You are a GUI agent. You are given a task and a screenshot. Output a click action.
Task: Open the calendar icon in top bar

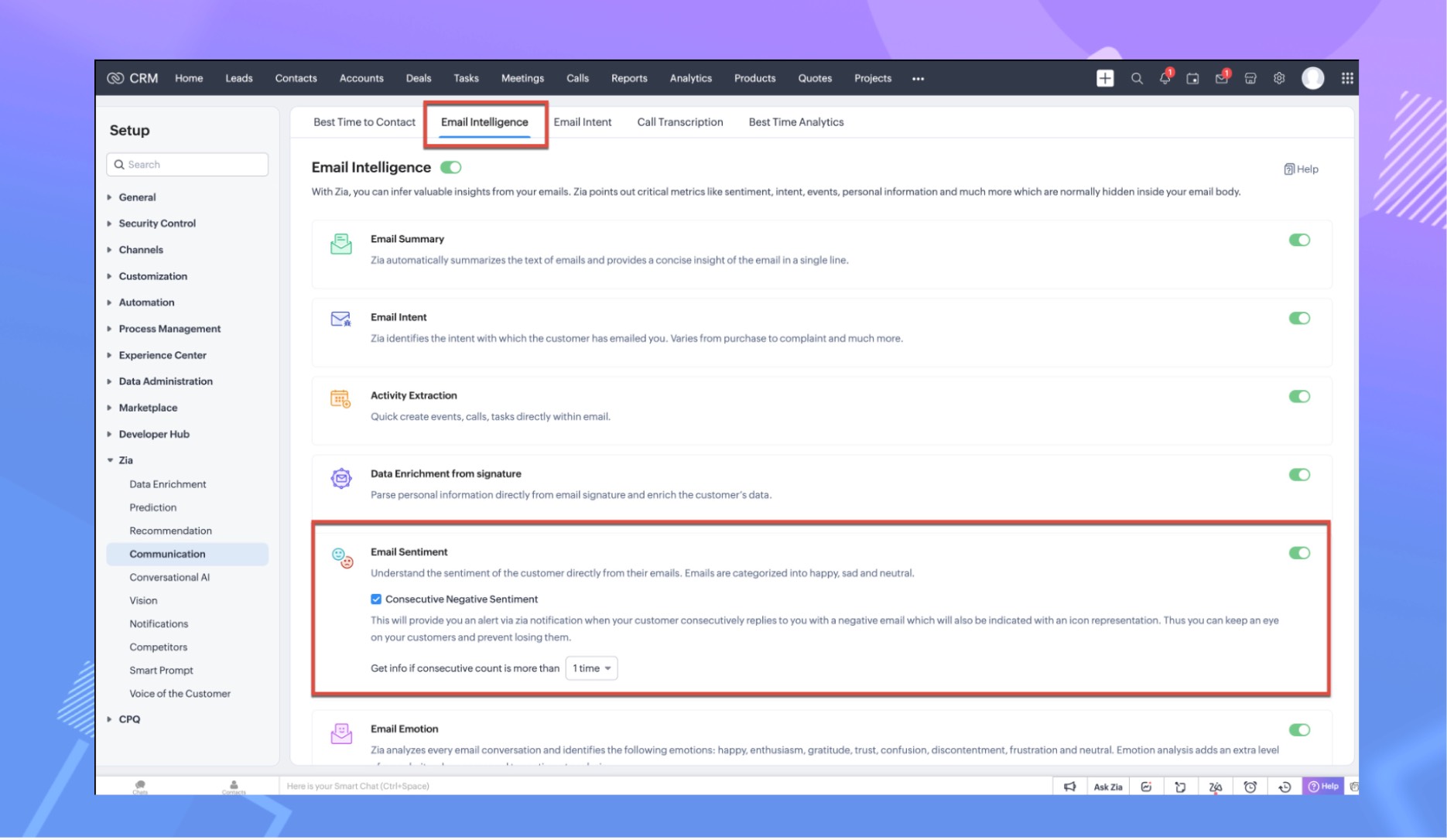(x=1192, y=78)
